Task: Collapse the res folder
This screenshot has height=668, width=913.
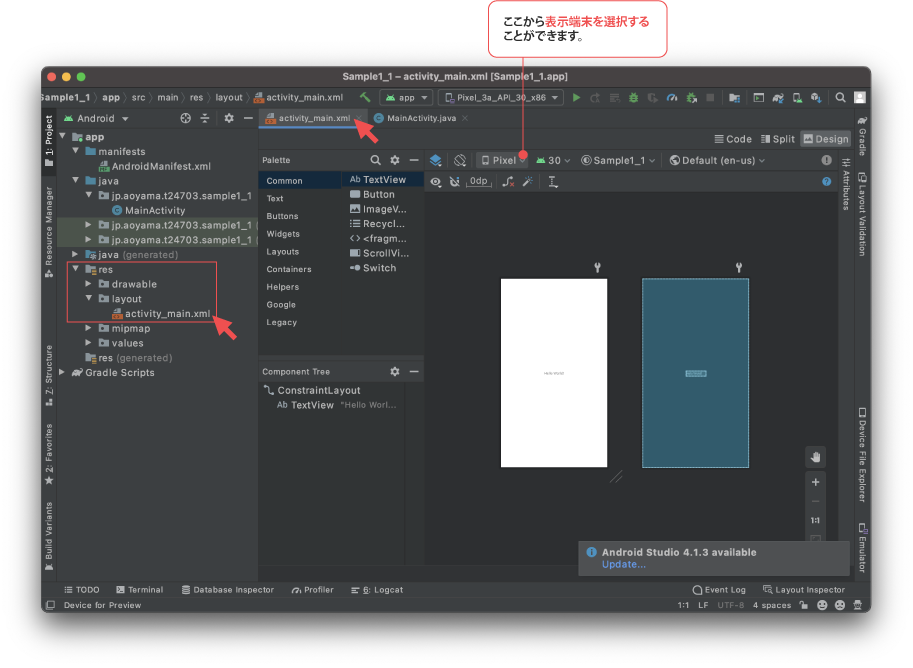Action: click(x=76, y=269)
